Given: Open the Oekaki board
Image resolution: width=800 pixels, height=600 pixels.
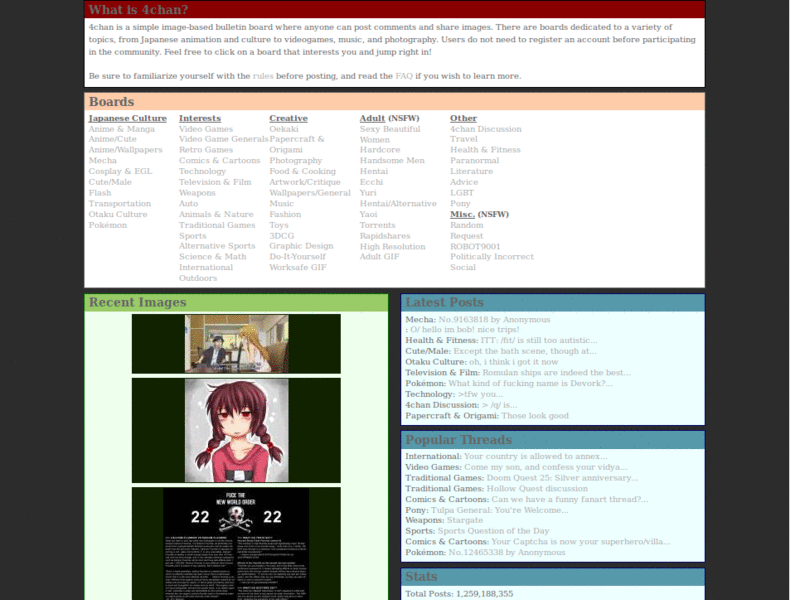Looking at the screenshot, I should (284, 129).
